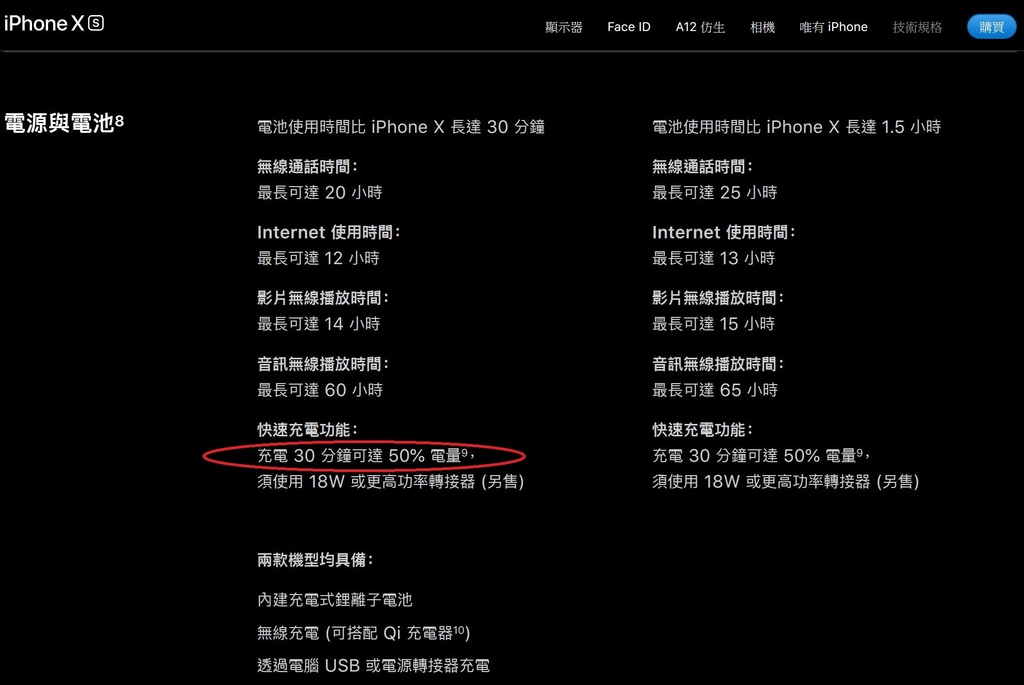This screenshot has height=685, width=1024.
Task: Open the 顯示器 navigation tab
Action: (564, 27)
